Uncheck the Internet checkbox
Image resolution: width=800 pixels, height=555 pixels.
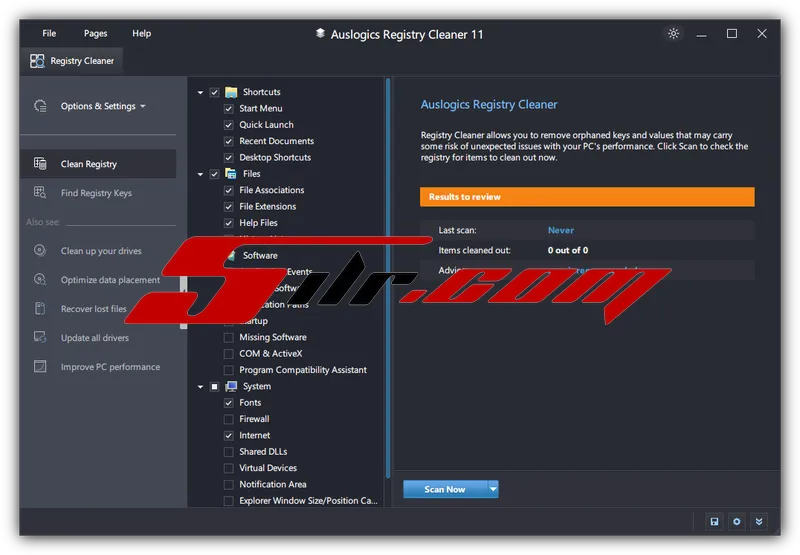pos(229,436)
